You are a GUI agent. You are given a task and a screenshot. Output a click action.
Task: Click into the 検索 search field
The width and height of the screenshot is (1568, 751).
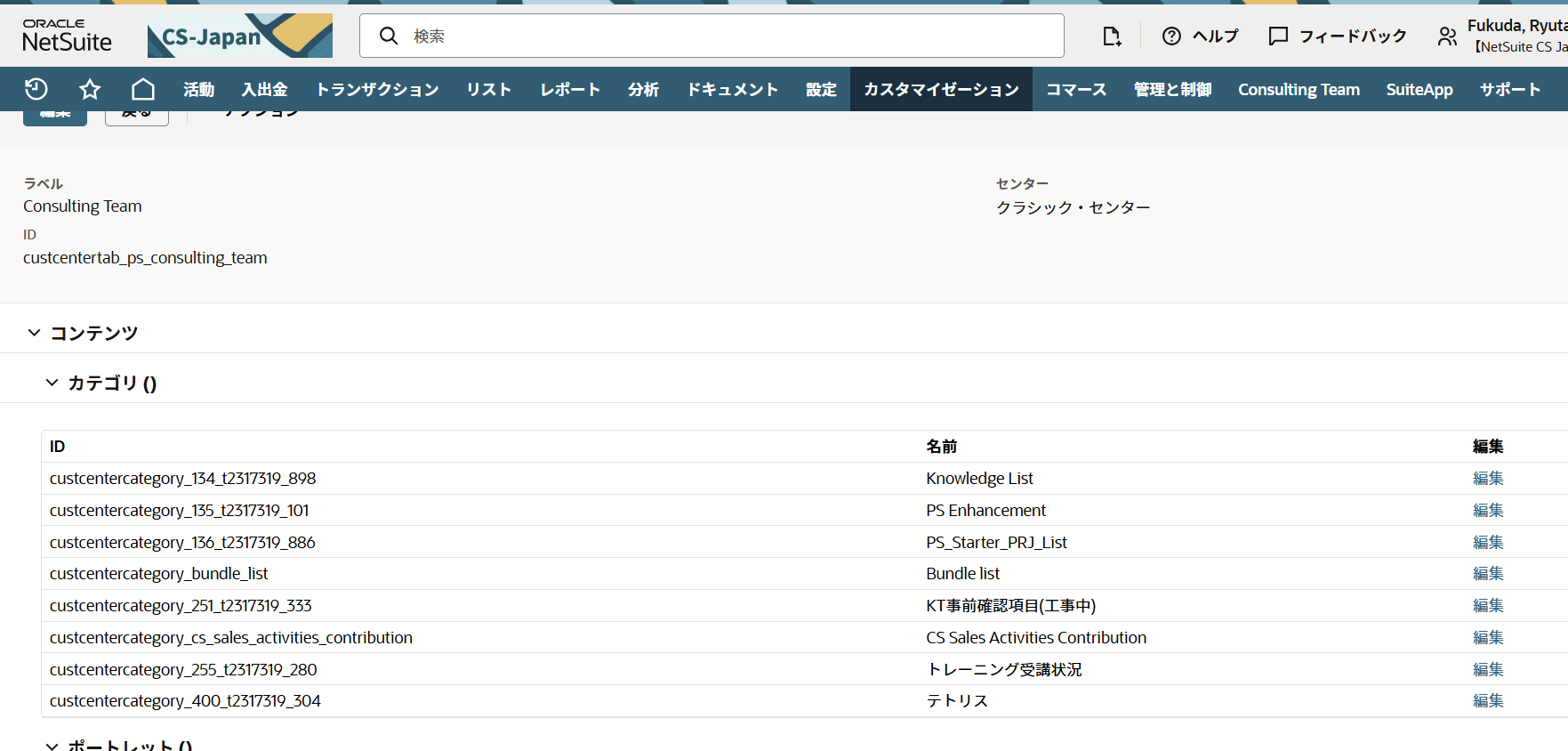click(x=712, y=36)
